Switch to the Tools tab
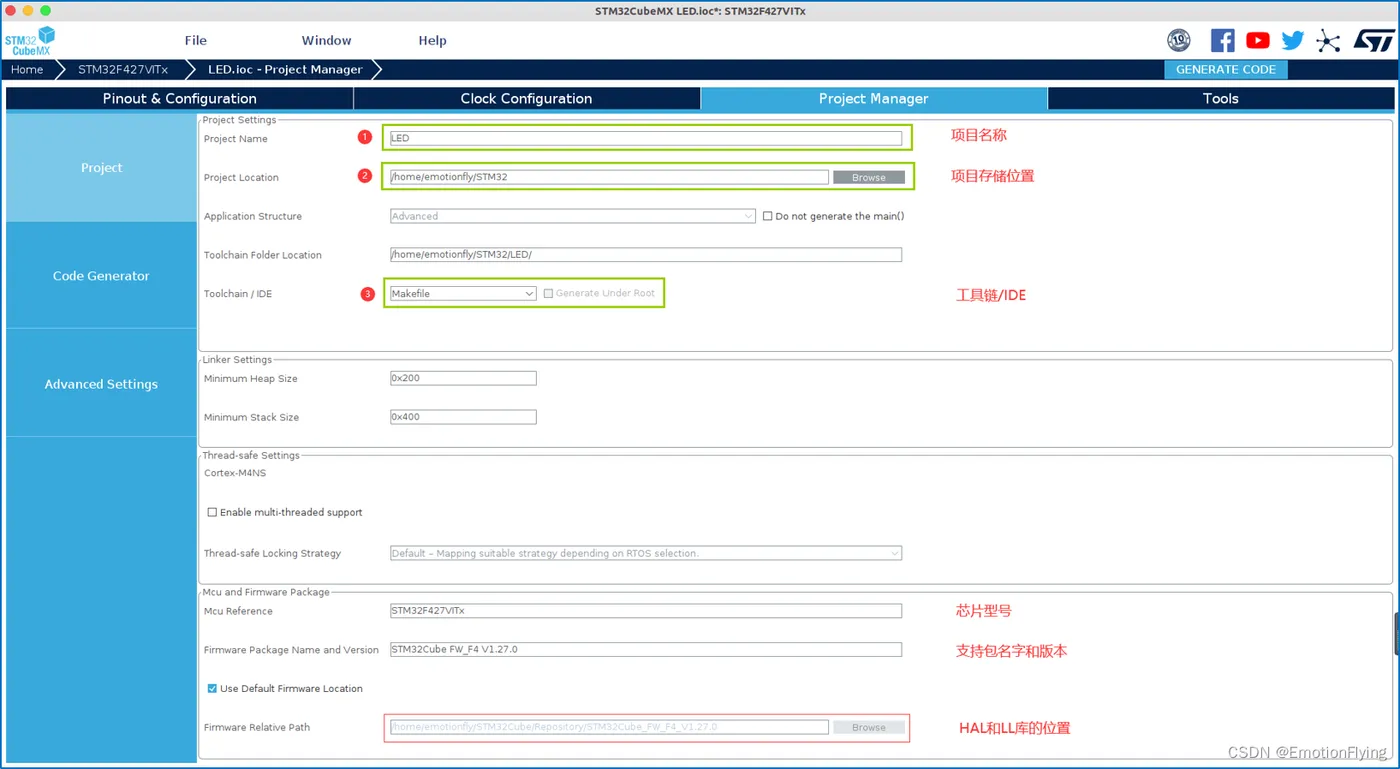The width and height of the screenshot is (1400, 769). pos(1221,98)
